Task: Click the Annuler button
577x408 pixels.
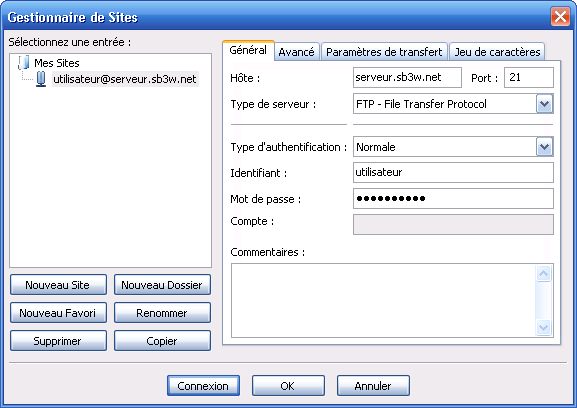Action: tap(373, 386)
